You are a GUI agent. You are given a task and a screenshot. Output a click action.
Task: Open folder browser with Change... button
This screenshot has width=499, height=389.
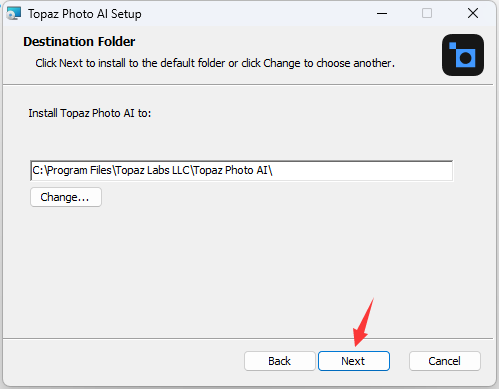[x=66, y=197]
